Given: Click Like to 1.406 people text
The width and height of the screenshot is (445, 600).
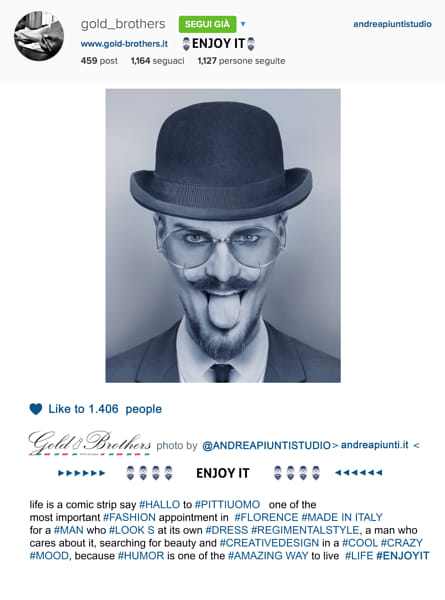Looking at the screenshot, I should [x=105, y=409].
